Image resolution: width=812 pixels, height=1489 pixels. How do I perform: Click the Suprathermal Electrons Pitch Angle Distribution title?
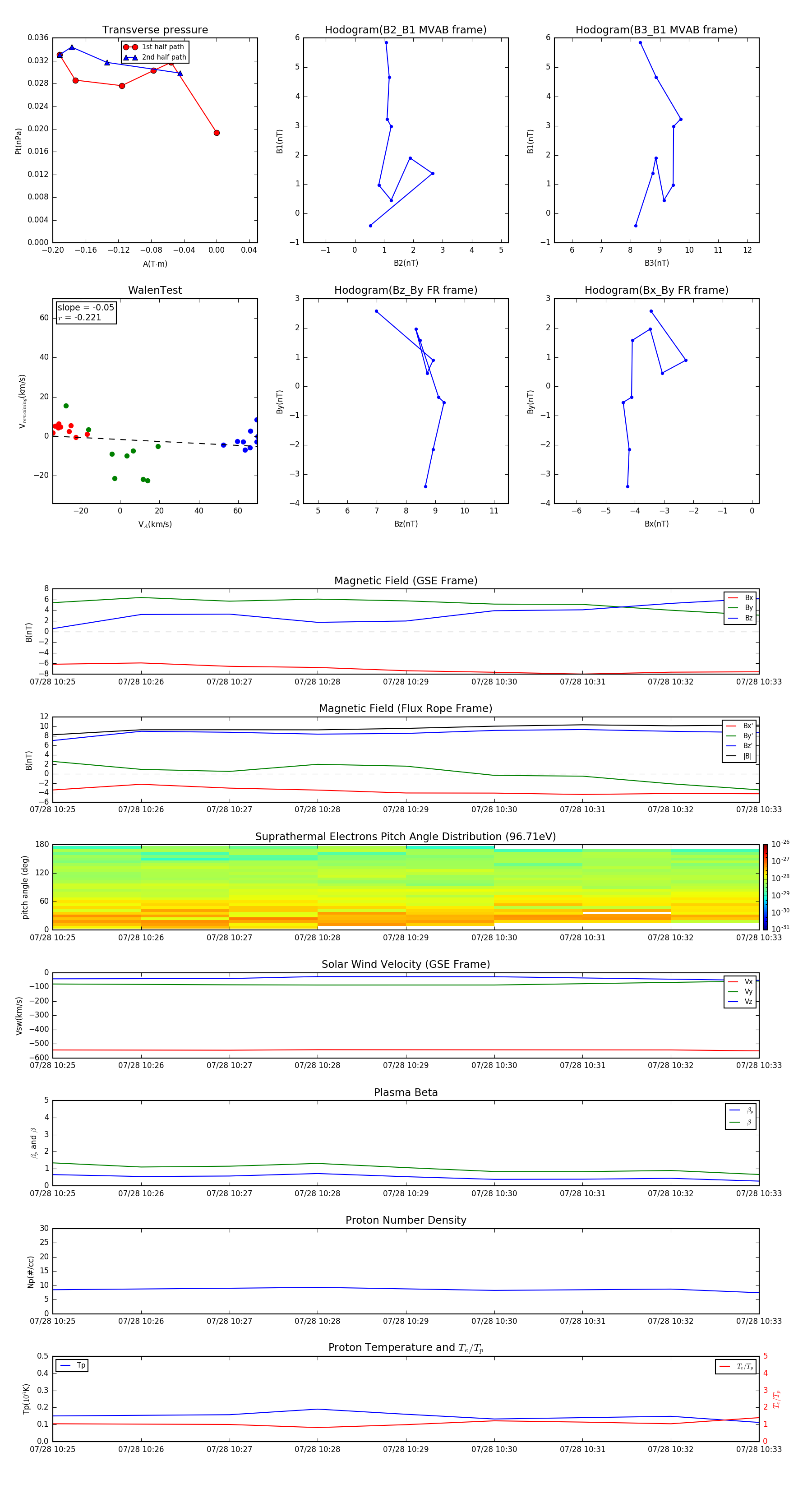(x=406, y=837)
